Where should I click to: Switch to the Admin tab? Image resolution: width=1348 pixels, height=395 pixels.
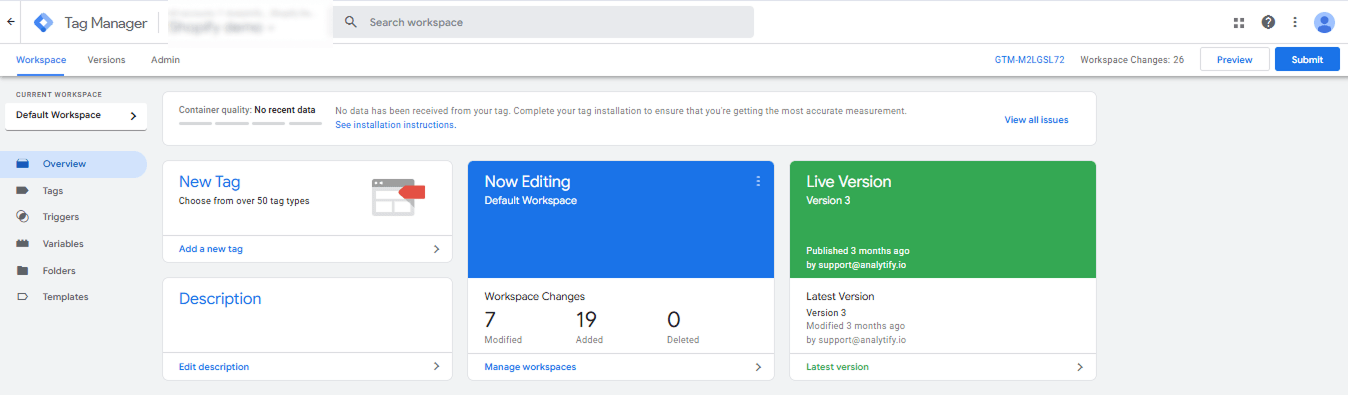[x=165, y=60]
